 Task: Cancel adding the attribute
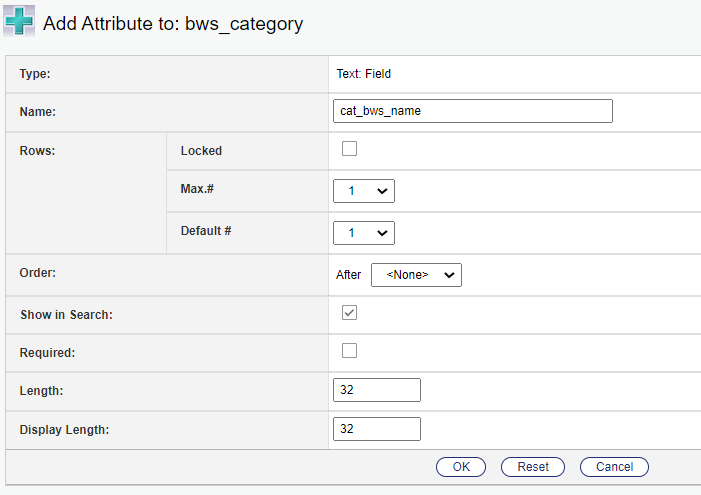[x=614, y=467]
